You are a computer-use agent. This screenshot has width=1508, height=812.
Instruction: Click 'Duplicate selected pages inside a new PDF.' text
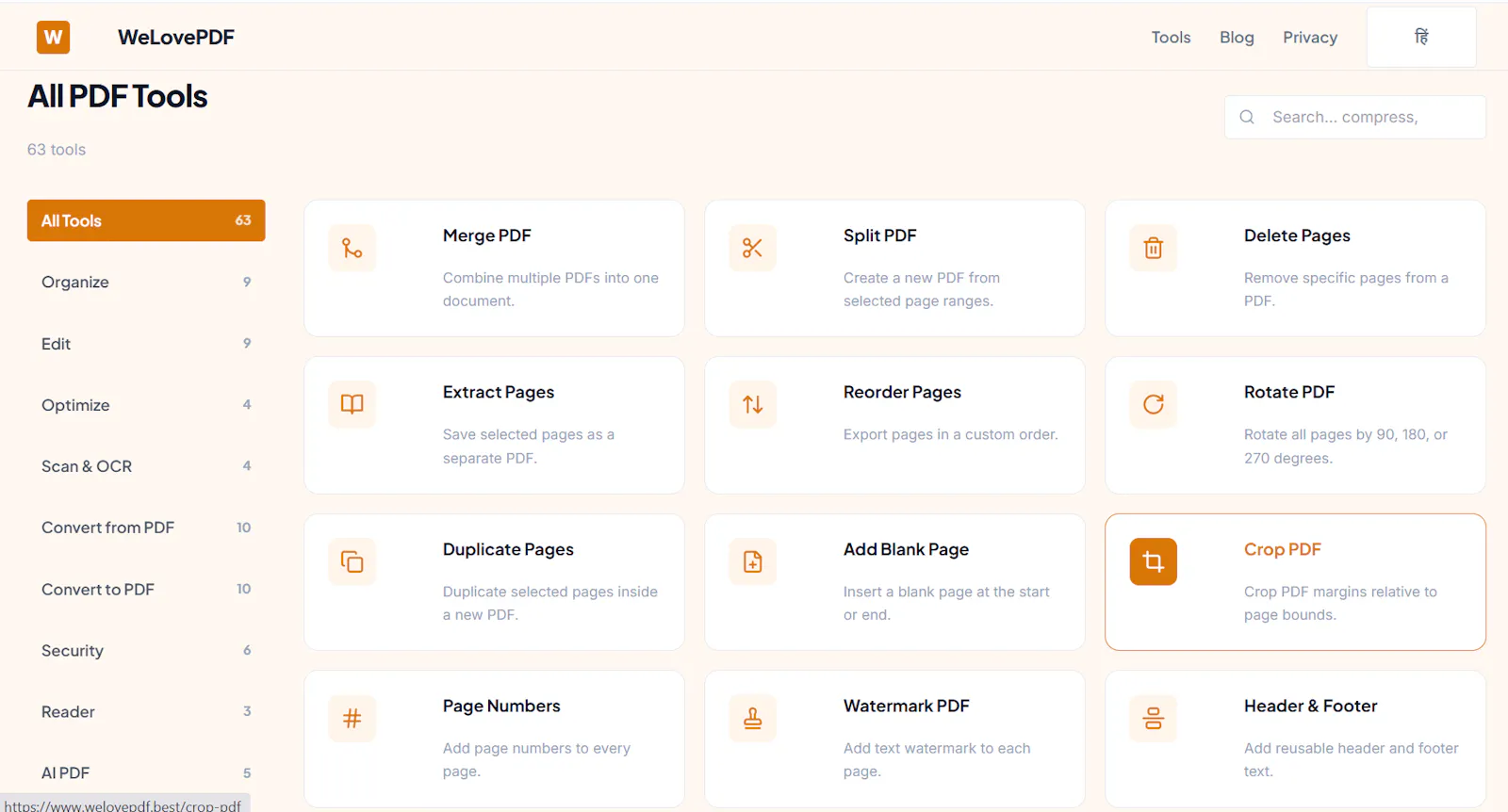pyautogui.click(x=550, y=603)
